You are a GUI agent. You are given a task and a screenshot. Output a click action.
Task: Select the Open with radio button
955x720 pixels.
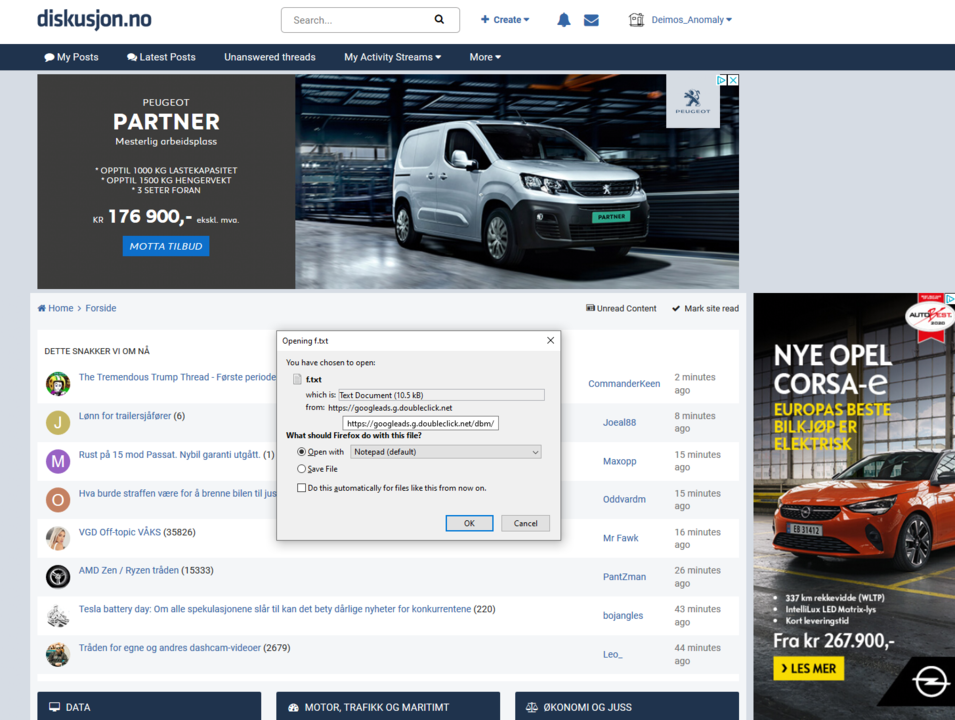pos(301,452)
